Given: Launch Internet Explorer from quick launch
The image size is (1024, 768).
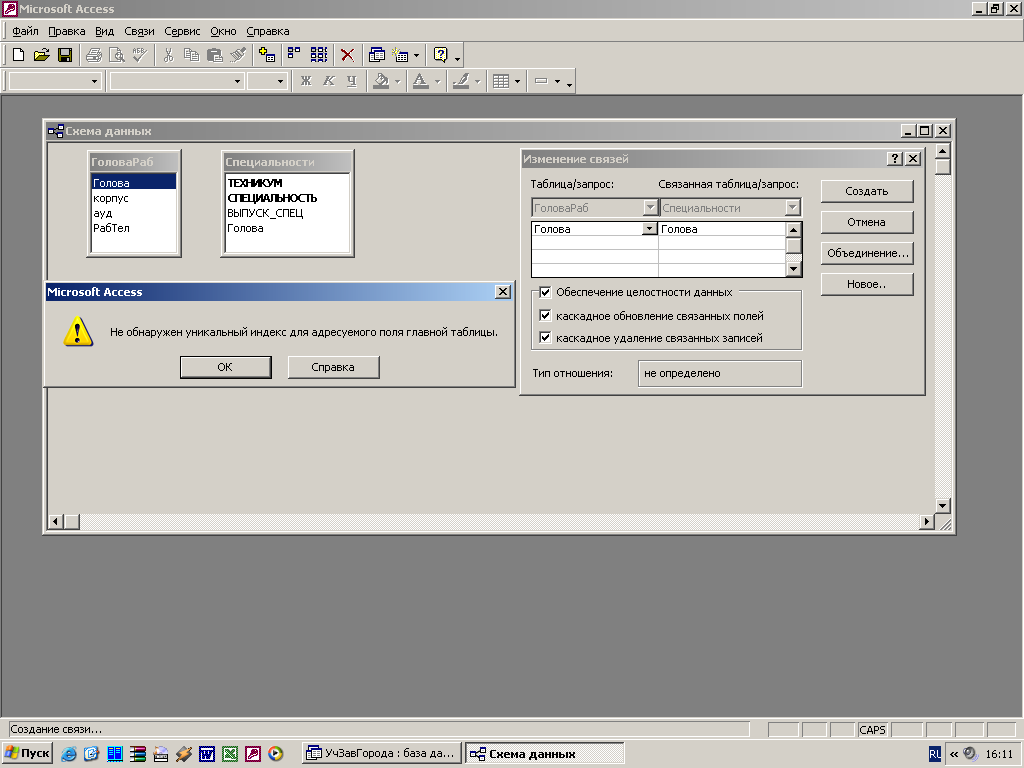Looking at the screenshot, I should click(x=68, y=754).
